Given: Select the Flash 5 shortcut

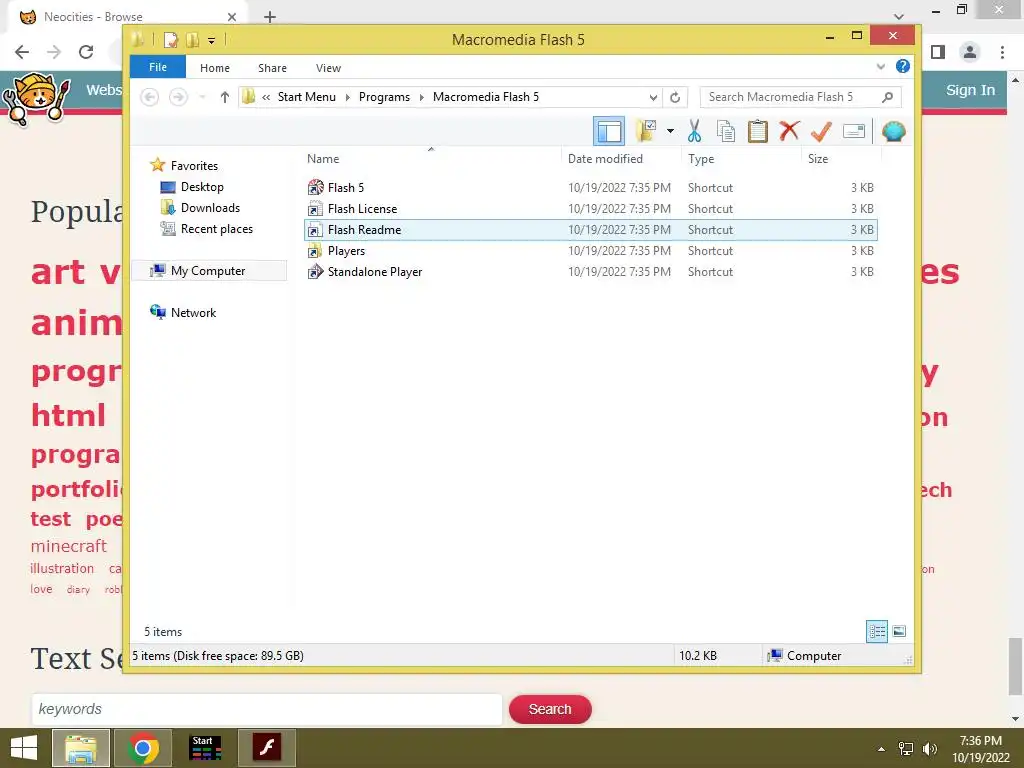Looking at the screenshot, I should pyautogui.click(x=345, y=187).
